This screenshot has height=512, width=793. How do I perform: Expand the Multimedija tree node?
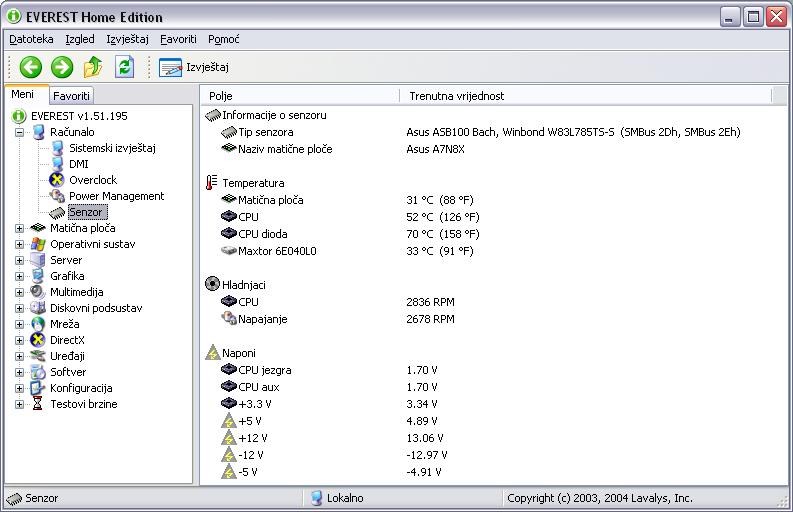pos(20,292)
